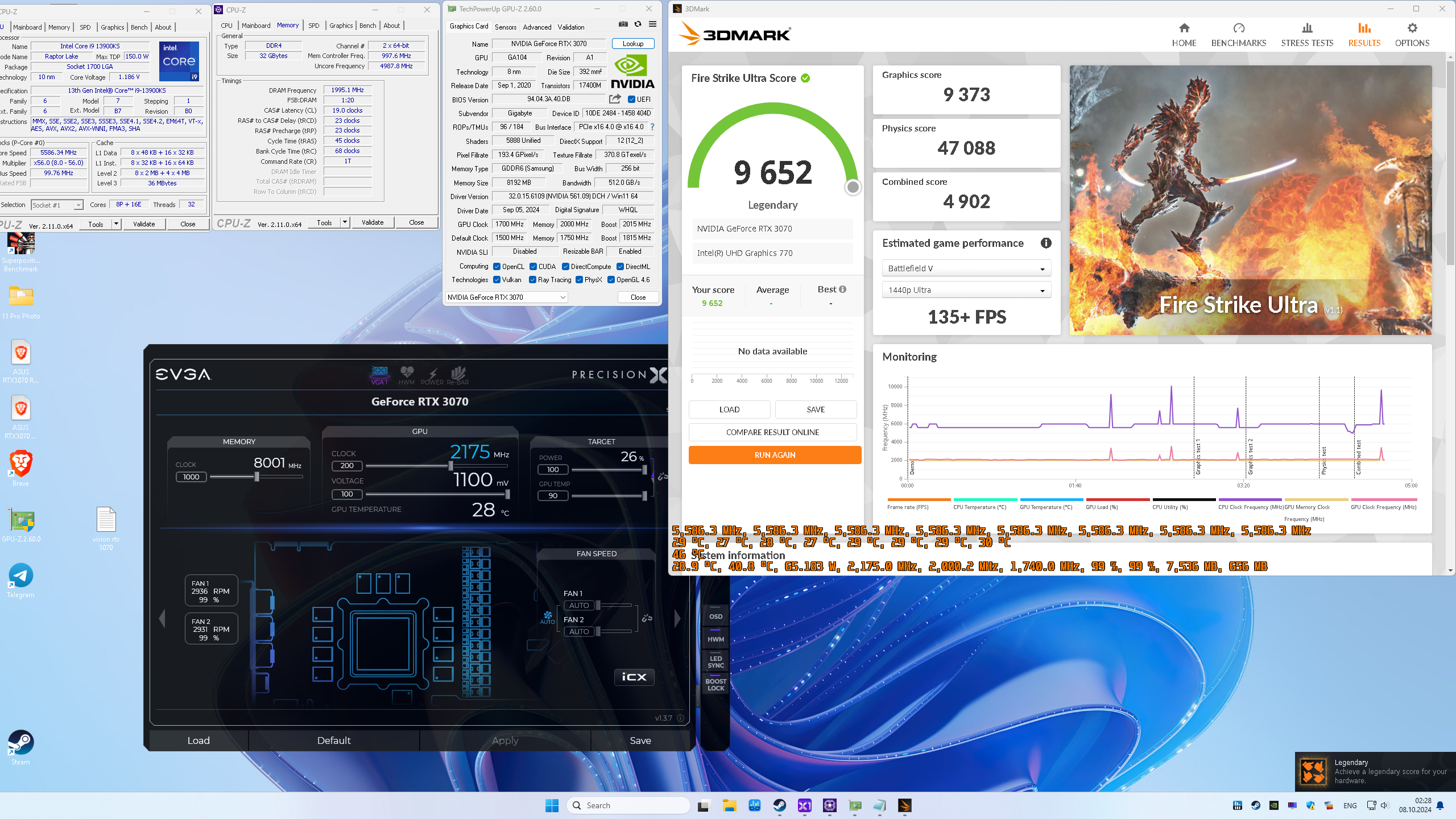The height and width of the screenshot is (819, 1456).
Task: Click next profile right arrow in Precision
Action: [677, 618]
